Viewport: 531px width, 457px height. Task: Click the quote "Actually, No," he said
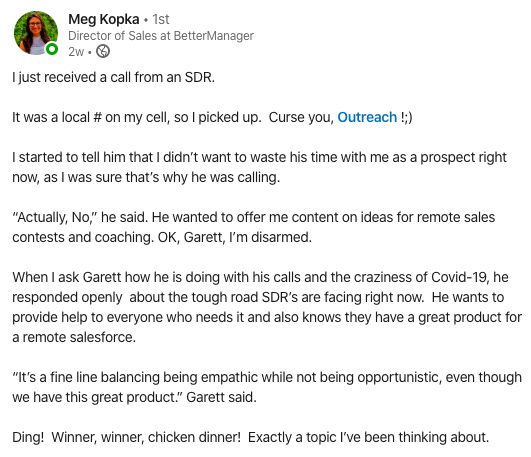coord(80,217)
